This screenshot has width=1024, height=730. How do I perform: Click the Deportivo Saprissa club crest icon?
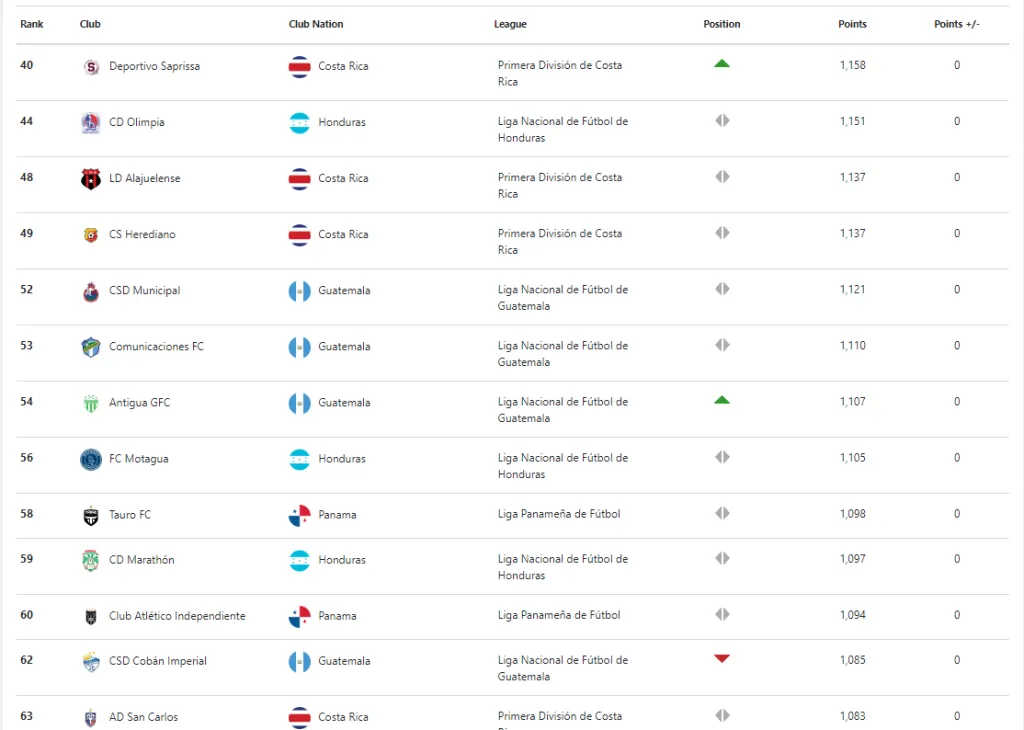coord(91,67)
